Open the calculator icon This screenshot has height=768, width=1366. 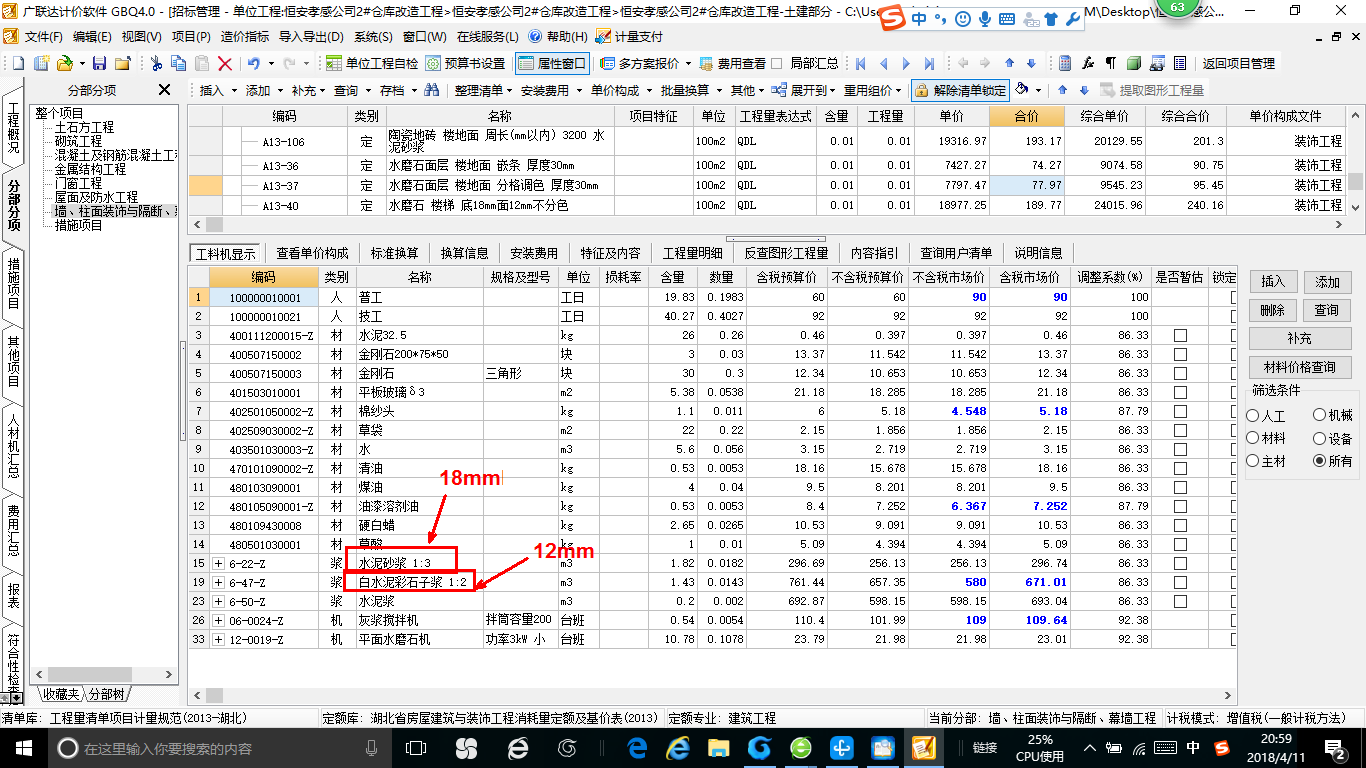point(1065,63)
